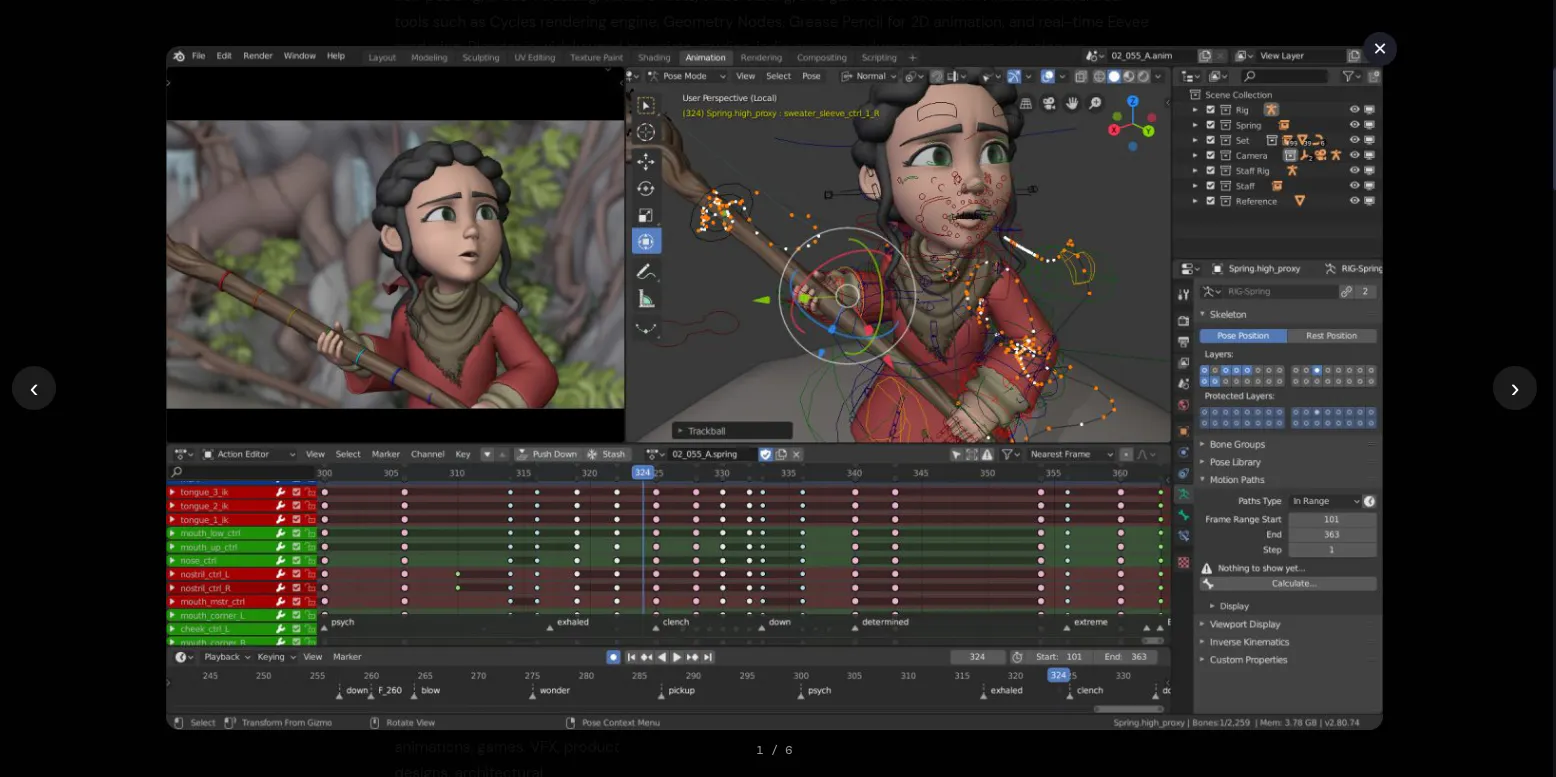Image resolution: width=1556 pixels, height=777 pixels.
Task: Open the Output properties tab icon
Action: point(1184,342)
